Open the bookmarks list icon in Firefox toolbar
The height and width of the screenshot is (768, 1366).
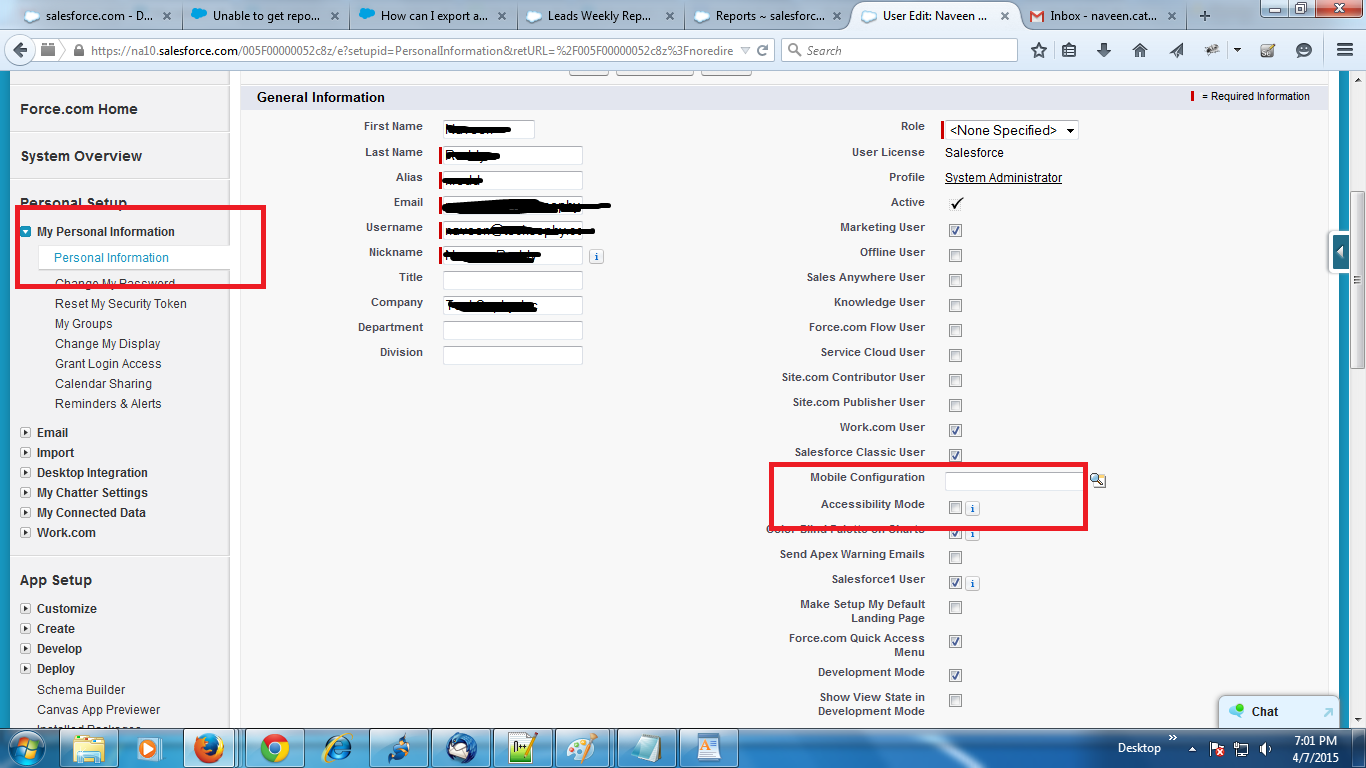tap(1070, 50)
